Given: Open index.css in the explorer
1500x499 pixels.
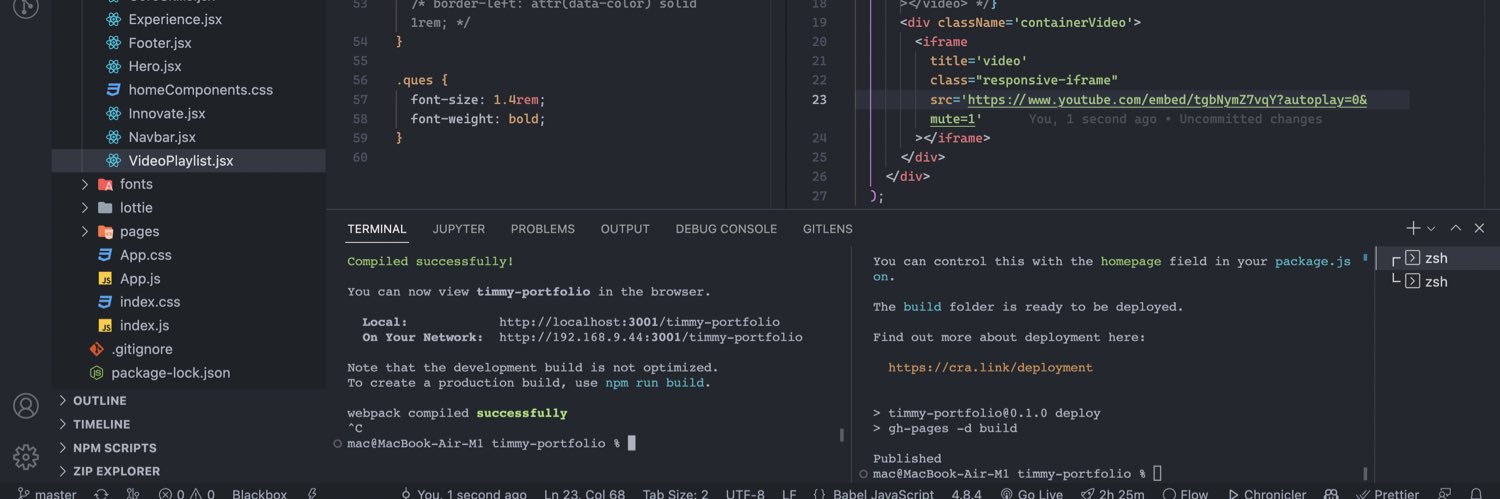Looking at the screenshot, I should coord(189,302).
